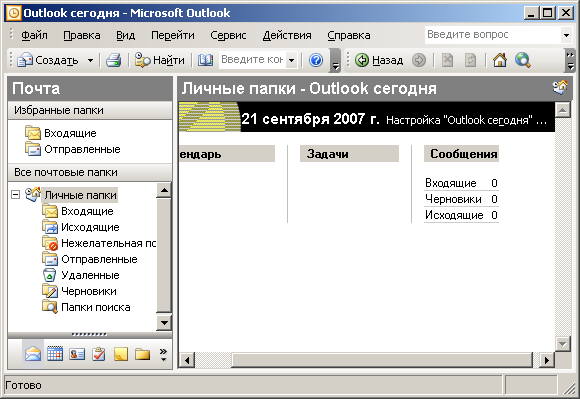Click the Home house icon
This screenshot has height=399, width=580.
pos(500,60)
